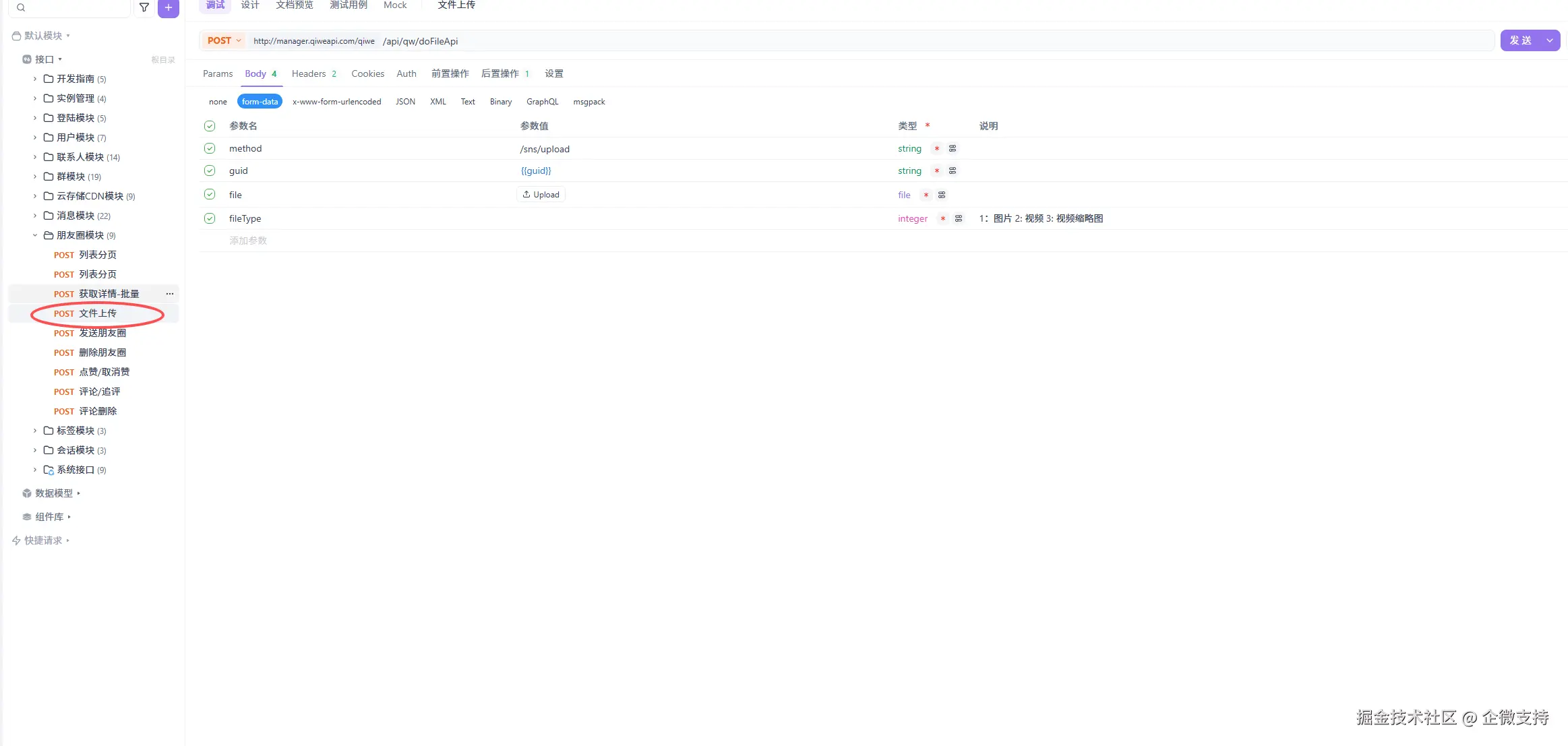This screenshot has height=746, width=1568.
Task: Click the Upload file button
Action: point(541,195)
